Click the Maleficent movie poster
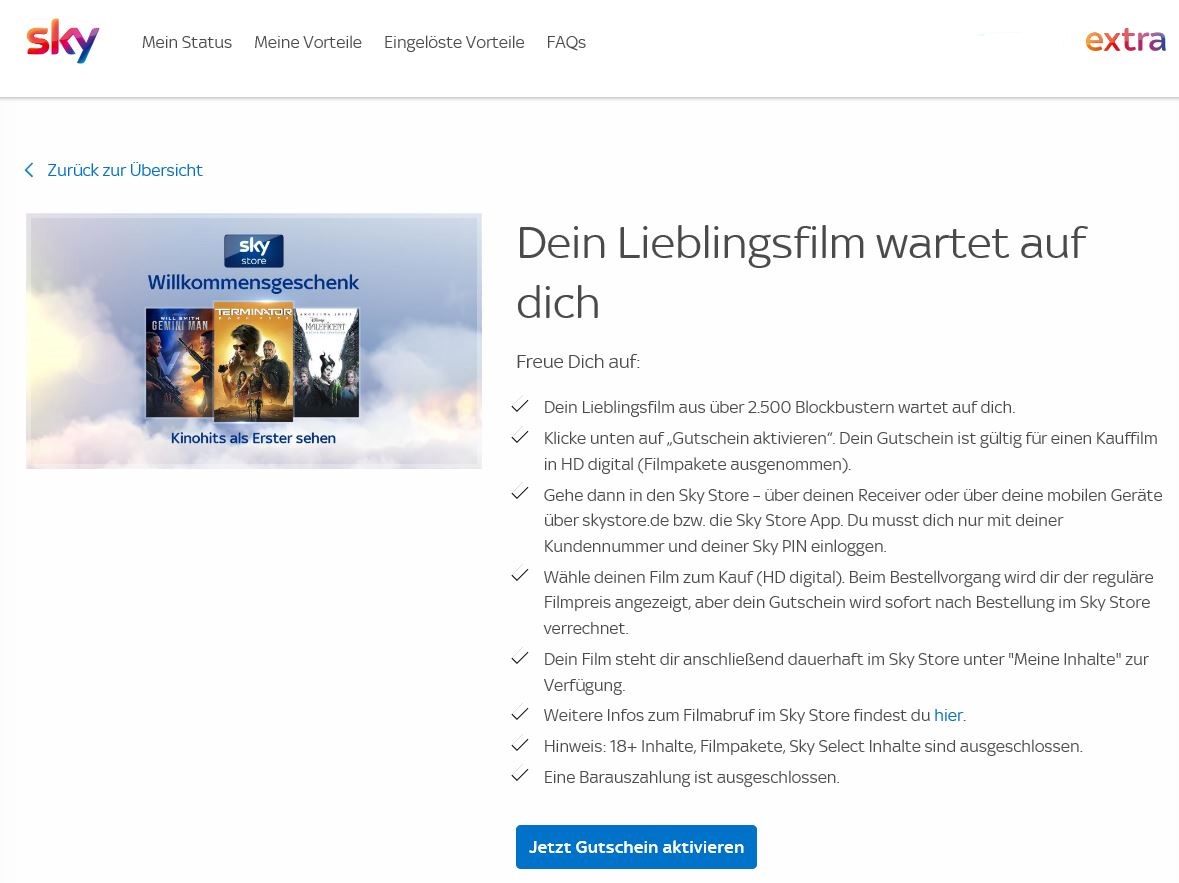 point(326,363)
